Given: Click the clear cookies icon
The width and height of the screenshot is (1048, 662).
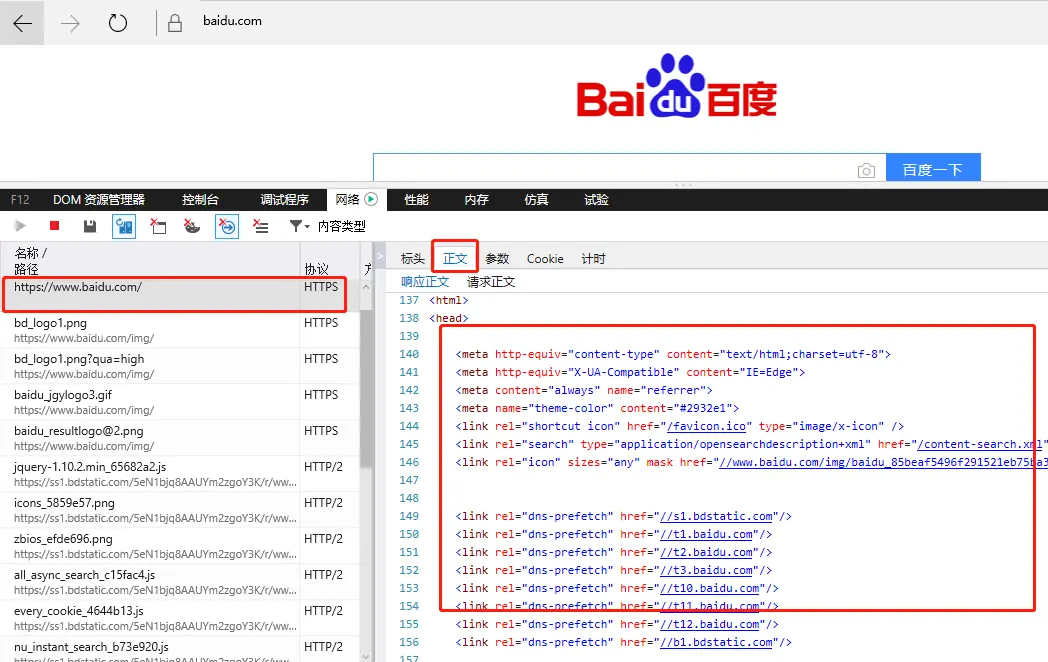Looking at the screenshot, I should [192, 226].
